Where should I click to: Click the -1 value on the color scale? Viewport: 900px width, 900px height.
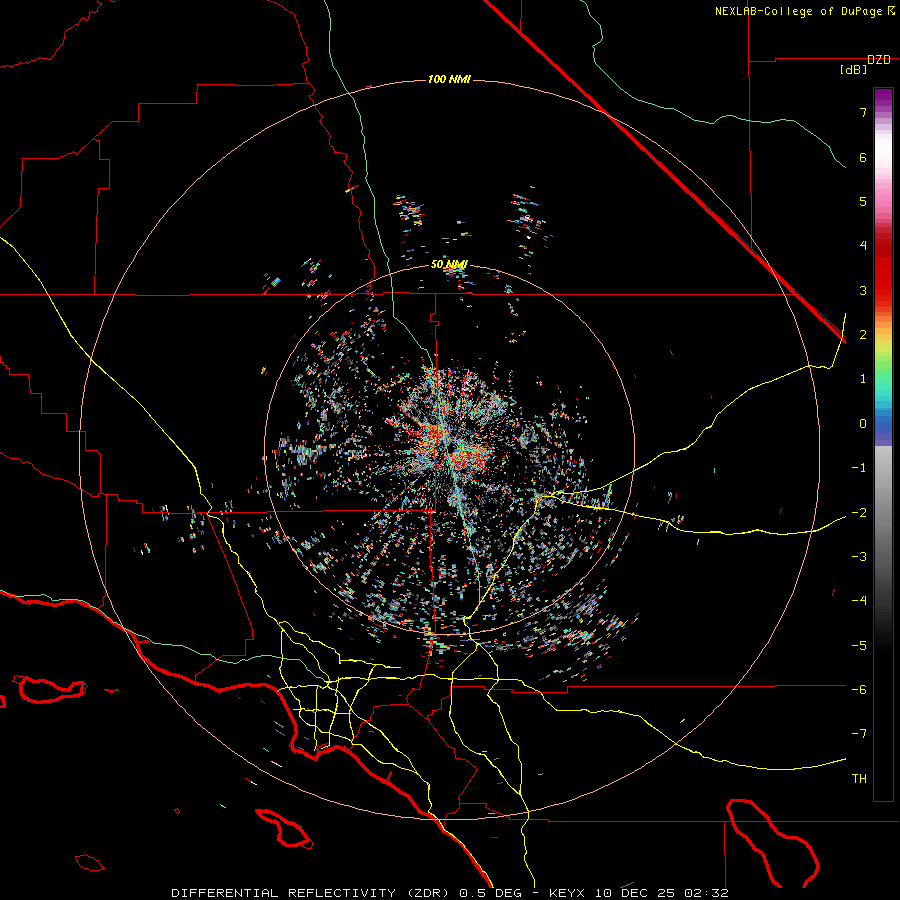pos(859,468)
